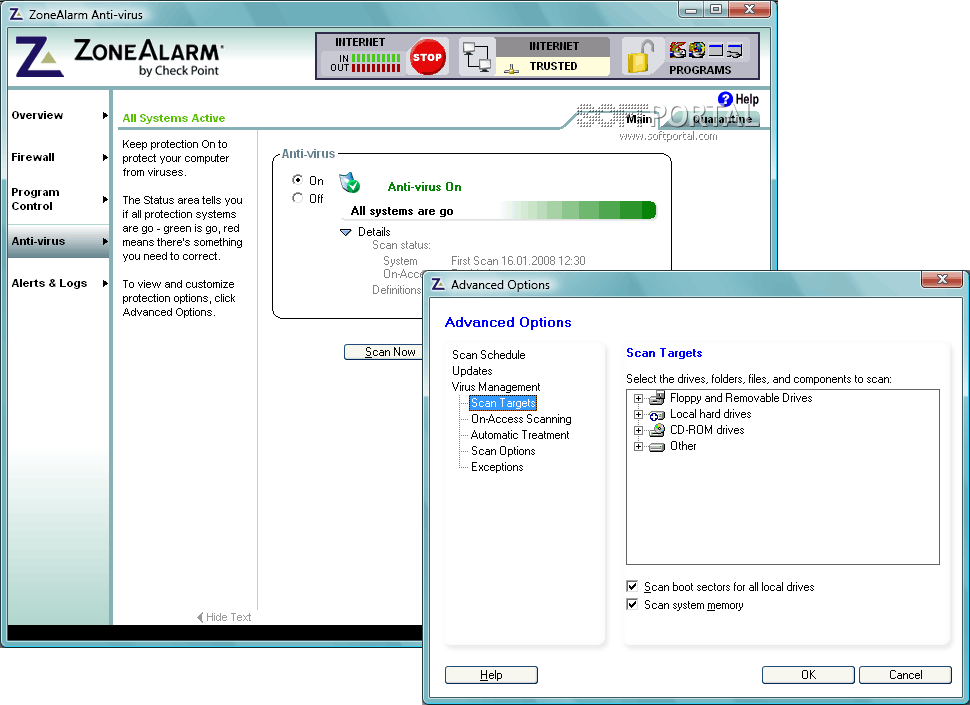
Task: Expand the Alerts & Logs sidebar arrow
Action: click(105, 283)
